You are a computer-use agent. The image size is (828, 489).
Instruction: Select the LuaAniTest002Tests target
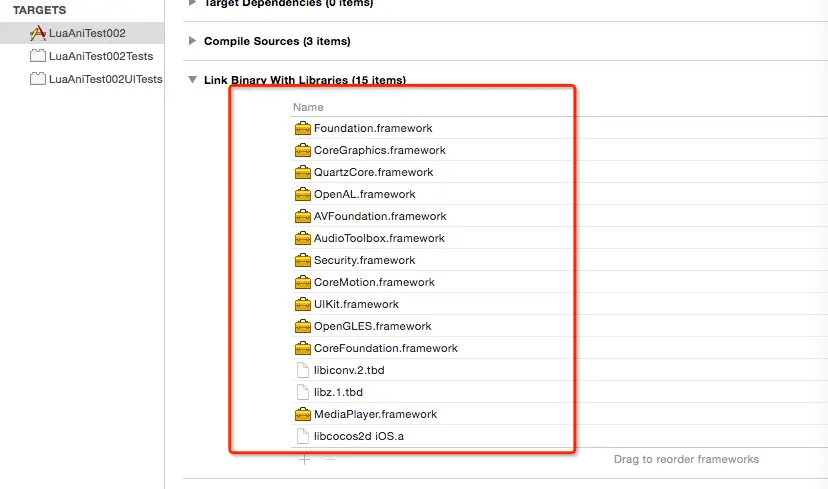[82, 56]
